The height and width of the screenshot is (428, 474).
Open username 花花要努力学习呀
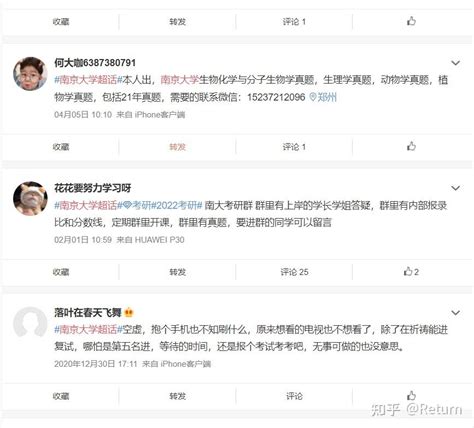click(93, 188)
